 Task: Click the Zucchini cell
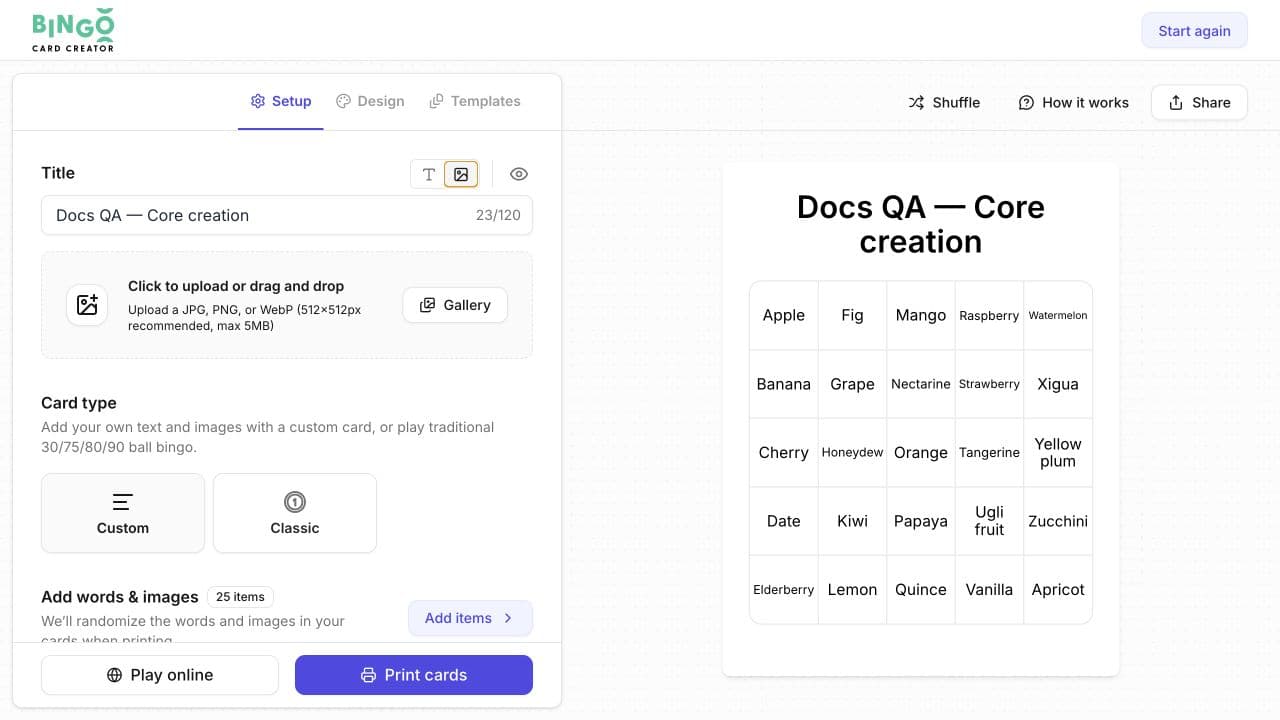(1058, 521)
